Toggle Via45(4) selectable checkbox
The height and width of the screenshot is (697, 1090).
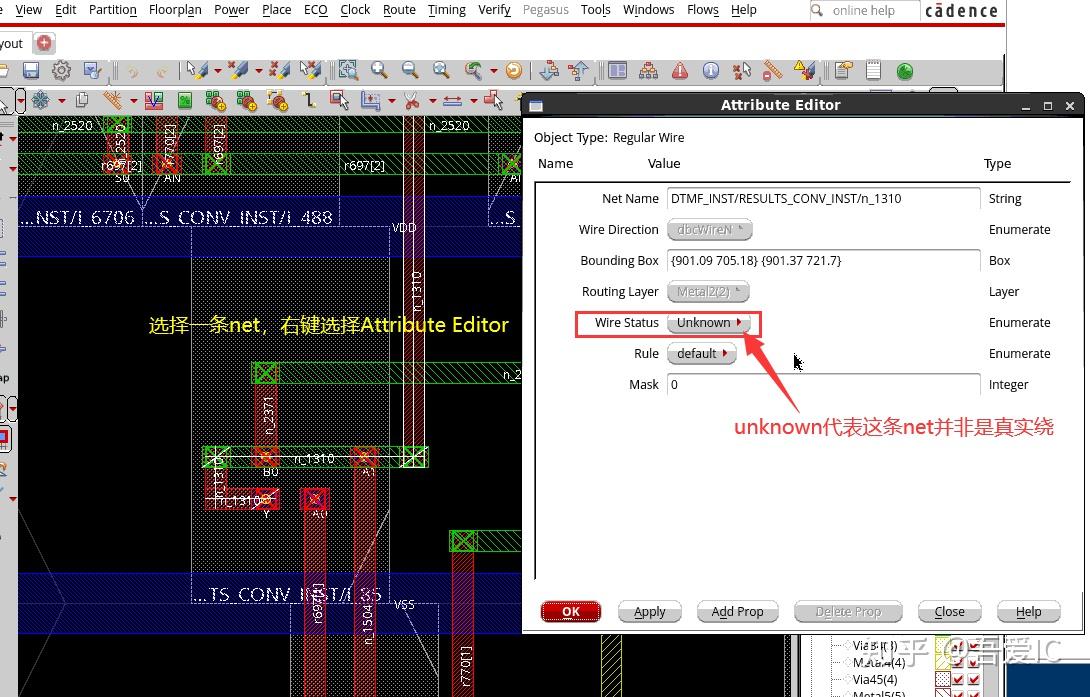[x=974, y=680]
